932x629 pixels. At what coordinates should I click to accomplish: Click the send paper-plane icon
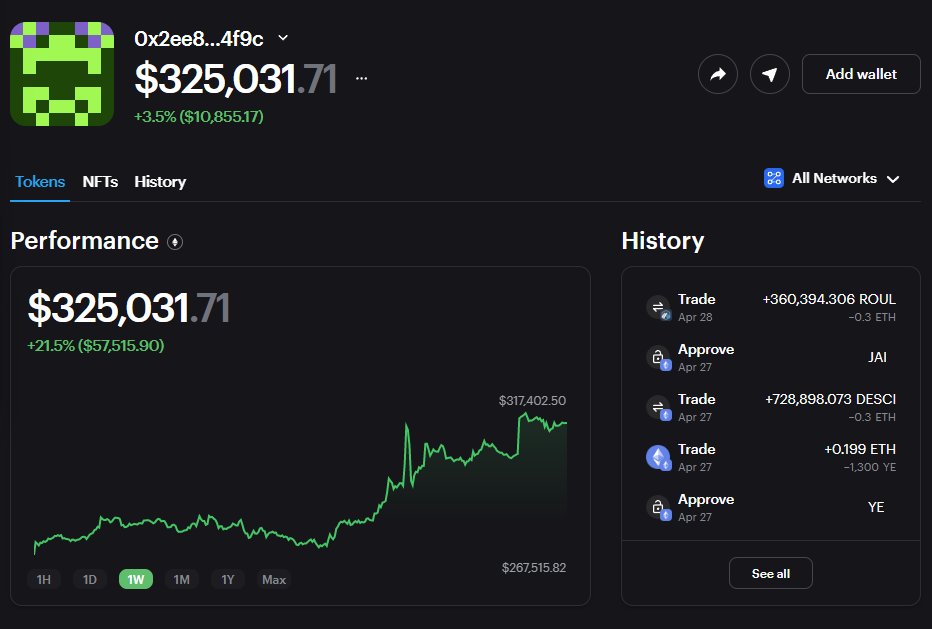(769, 74)
